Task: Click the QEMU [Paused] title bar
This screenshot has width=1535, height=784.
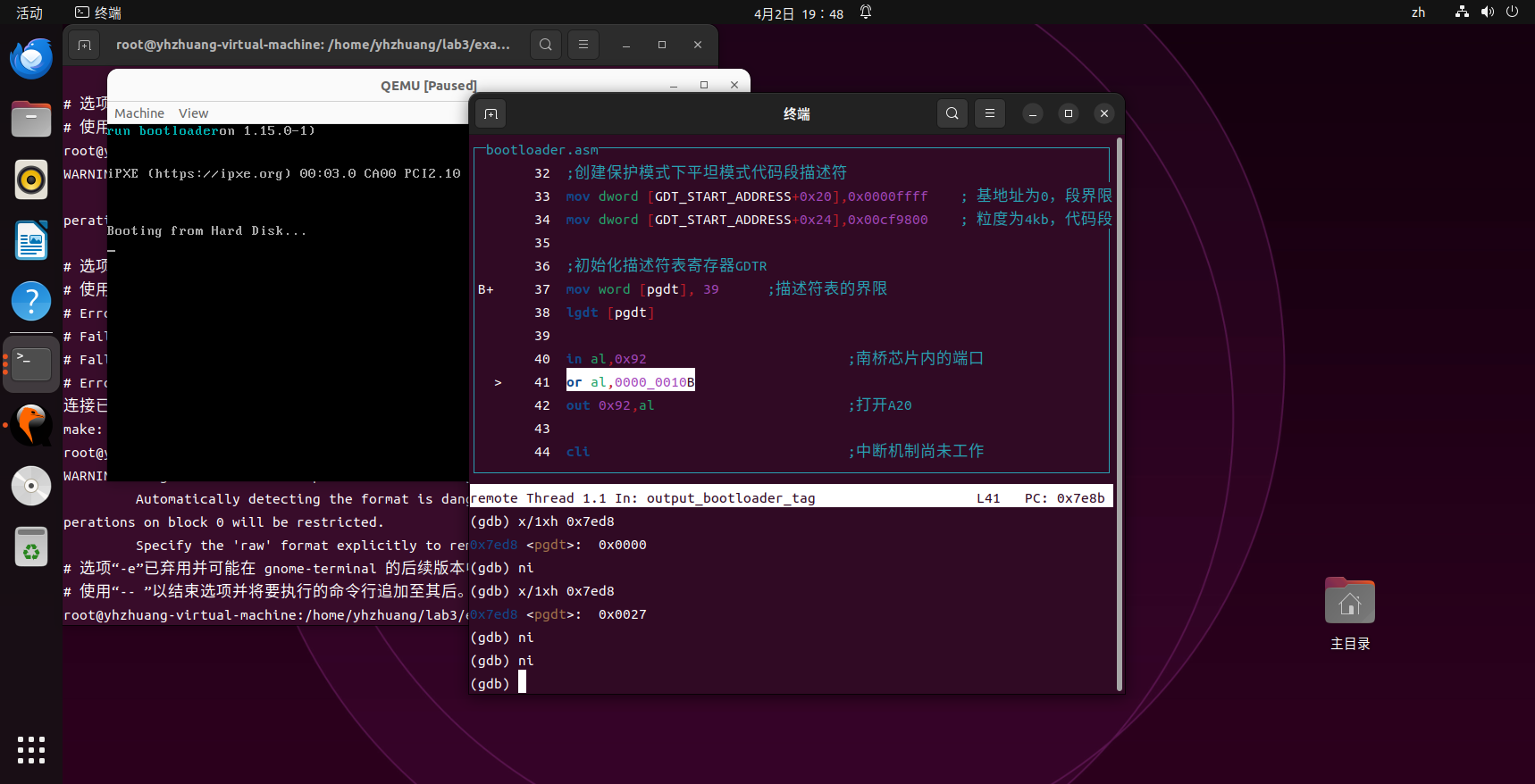Action: click(x=429, y=86)
